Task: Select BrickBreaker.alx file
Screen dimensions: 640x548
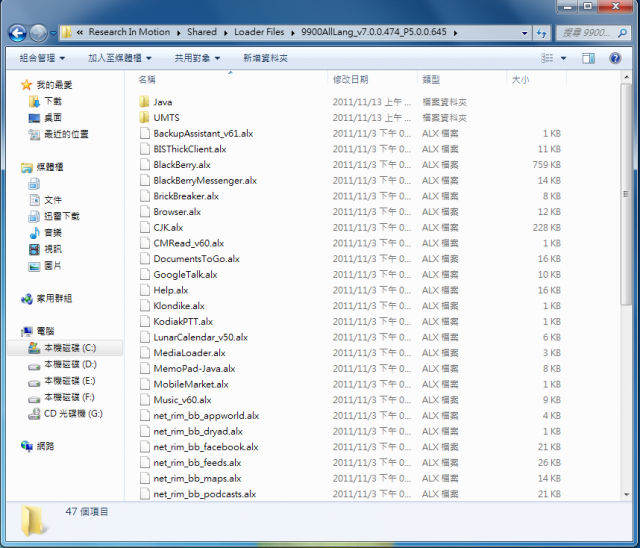Action: [x=186, y=196]
